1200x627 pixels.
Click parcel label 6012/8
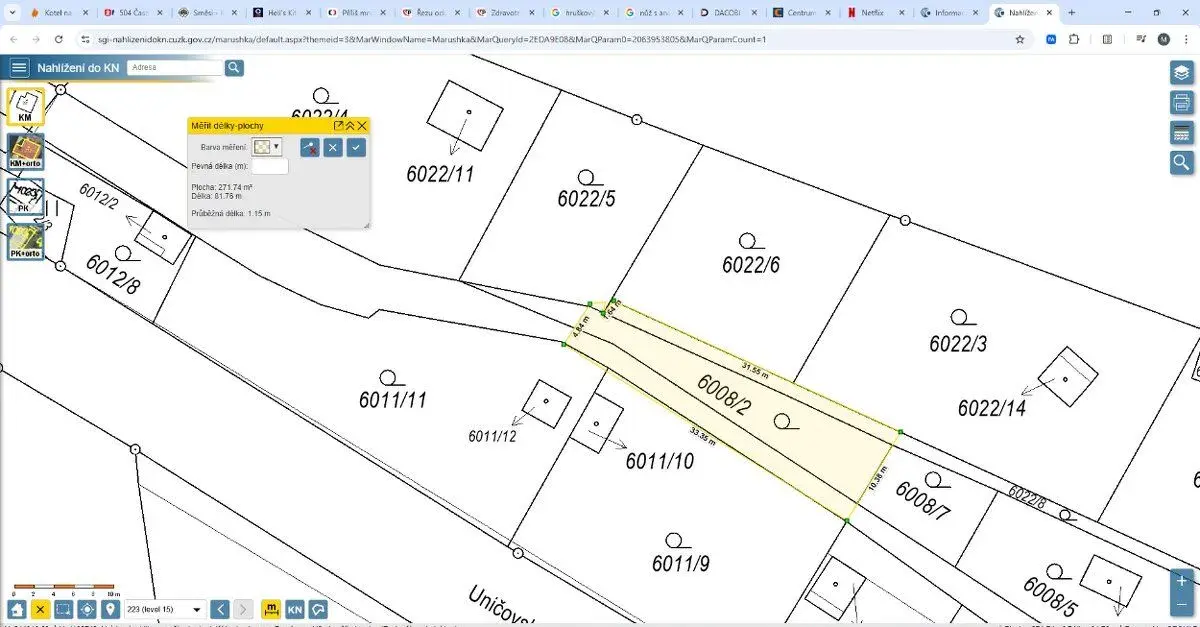point(113,274)
